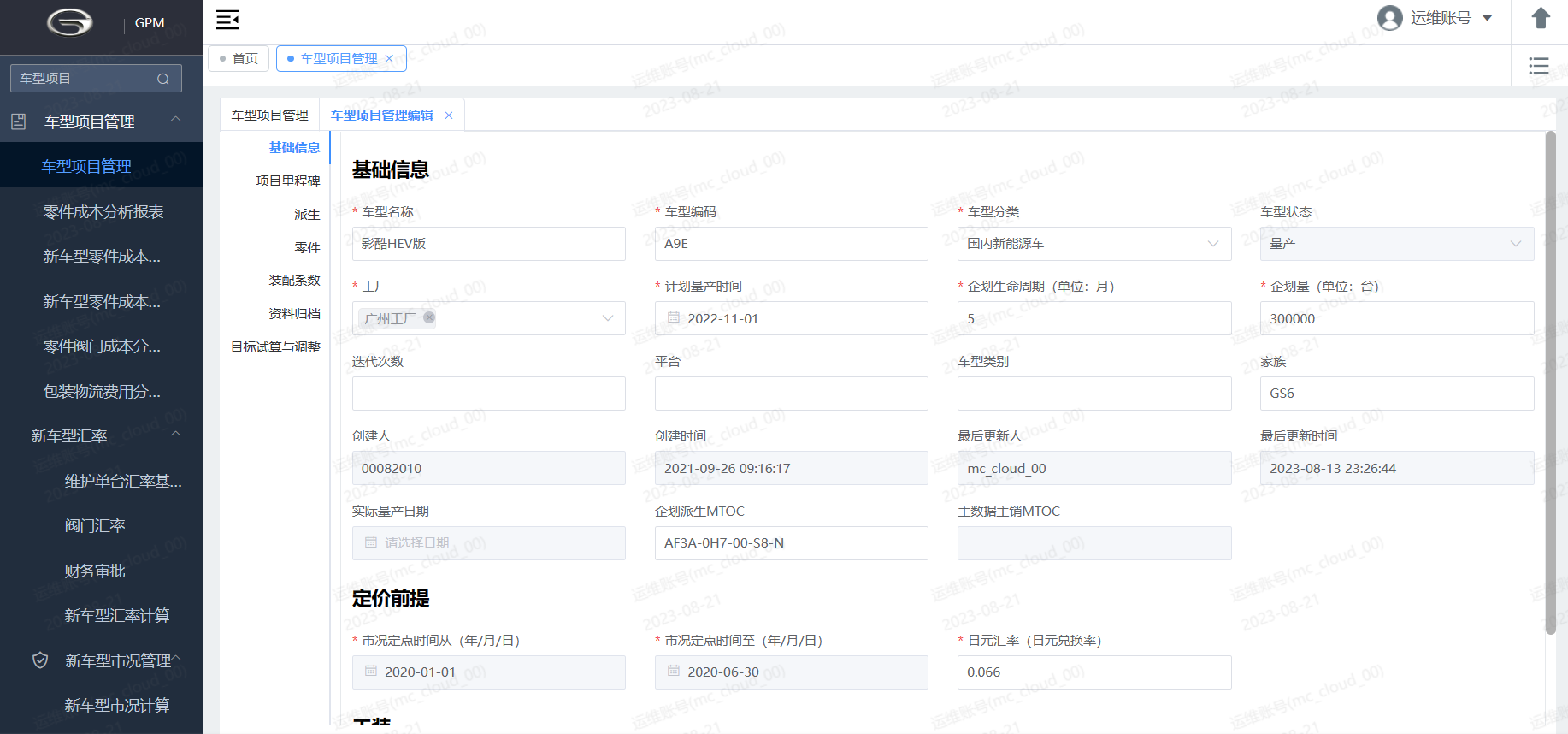Jump to 目标试算与调整 section
Image resolution: width=1568 pixels, height=734 pixels.
point(275,347)
